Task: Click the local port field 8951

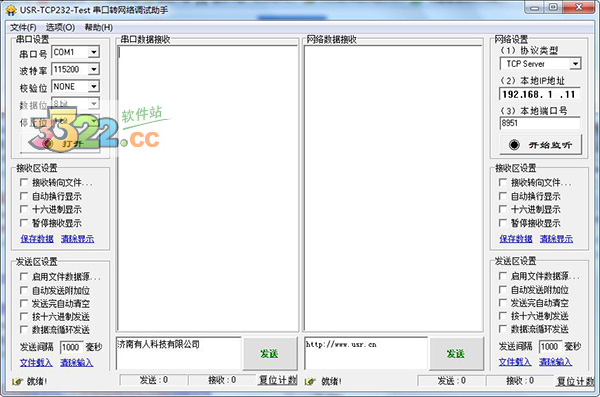Action: tap(540, 123)
